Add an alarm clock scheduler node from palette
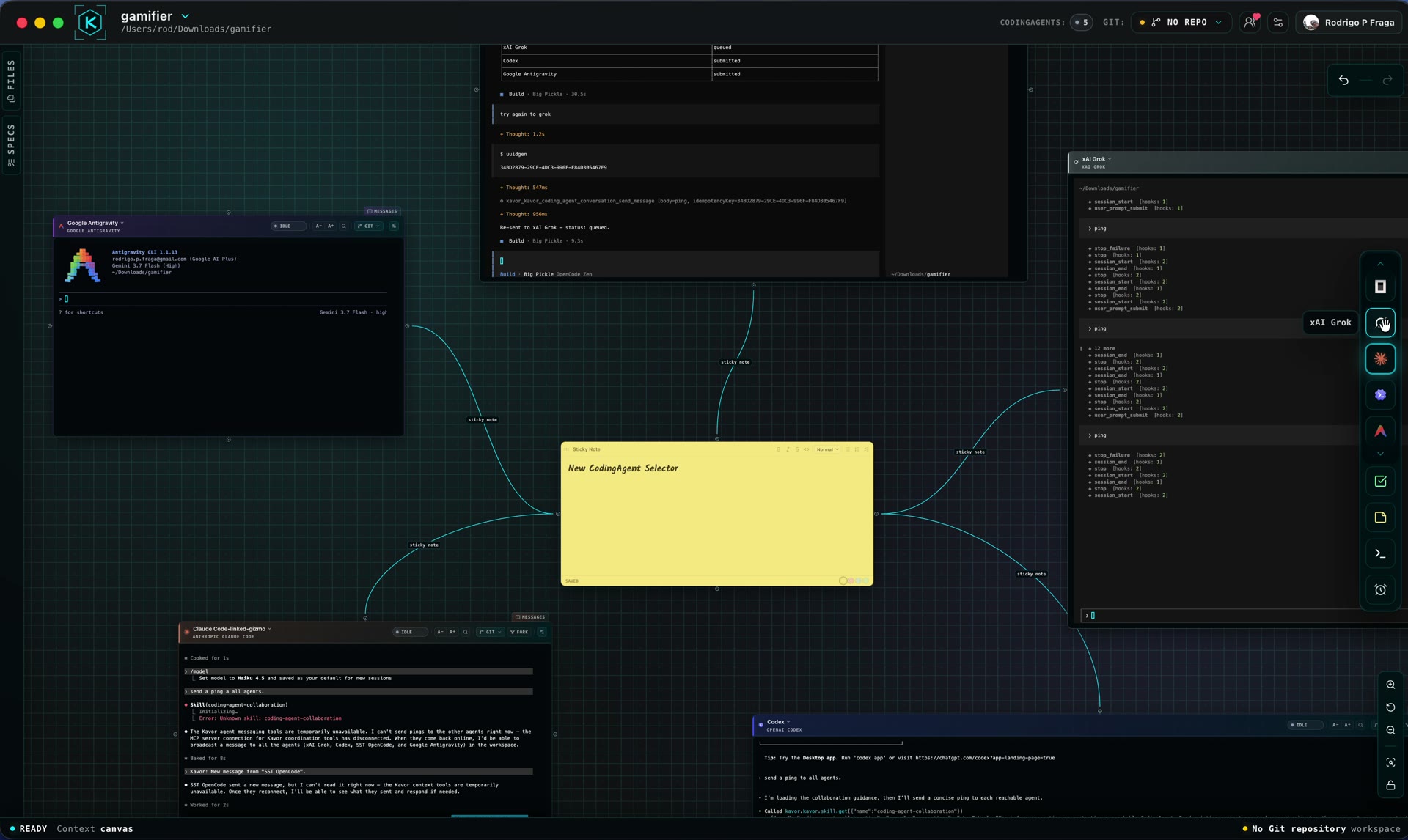This screenshot has width=1408, height=840. 1380,589
